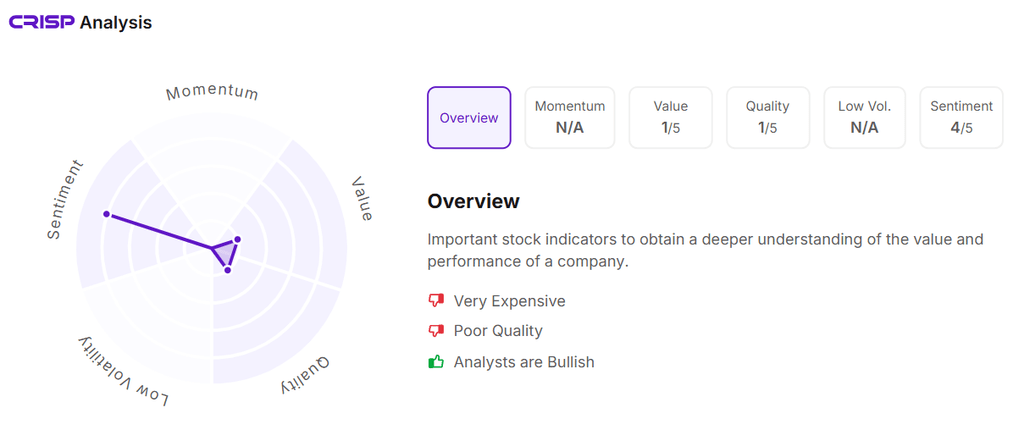Open the Momentum N/A tab

click(x=570, y=118)
